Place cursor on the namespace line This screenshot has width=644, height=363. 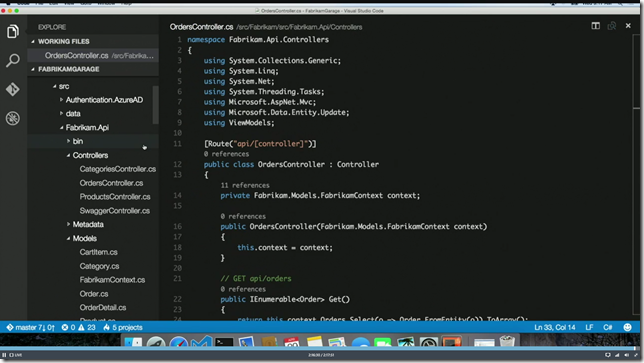tap(258, 40)
